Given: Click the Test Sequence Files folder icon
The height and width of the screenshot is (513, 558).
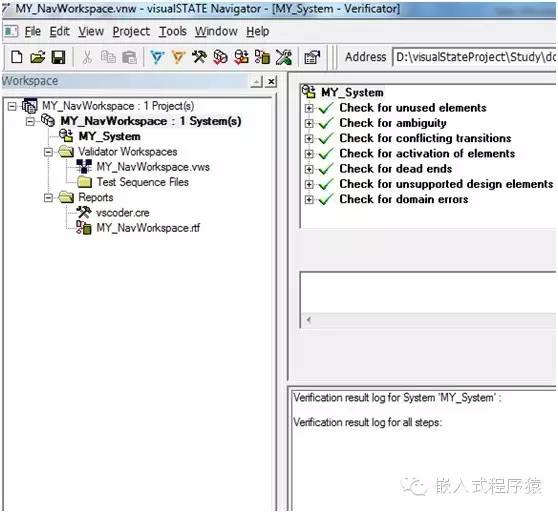Looking at the screenshot, I should pos(85,182).
